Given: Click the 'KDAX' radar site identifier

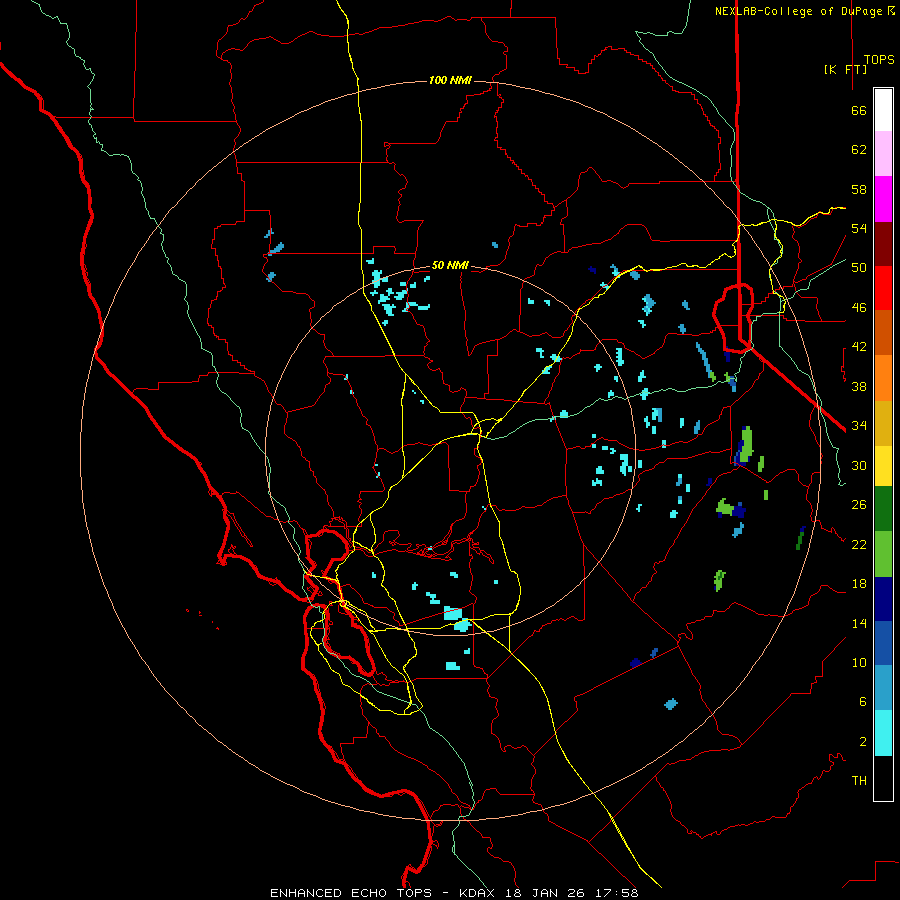Looking at the screenshot, I should click(479, 893).
